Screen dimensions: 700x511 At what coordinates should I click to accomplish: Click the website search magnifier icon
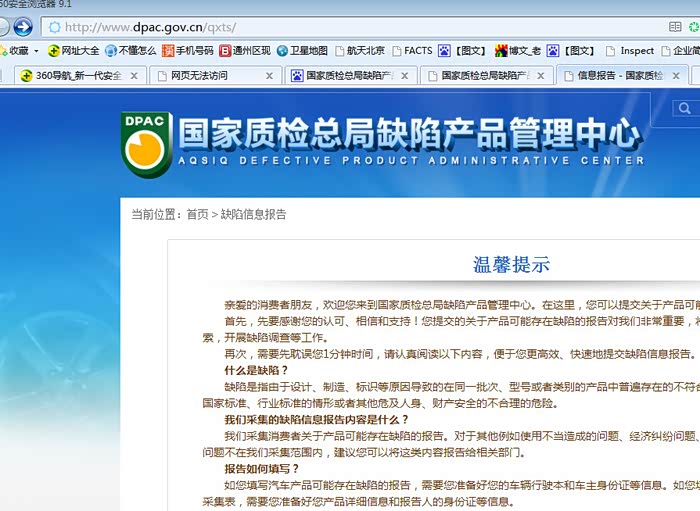click(x=684, y=109)
